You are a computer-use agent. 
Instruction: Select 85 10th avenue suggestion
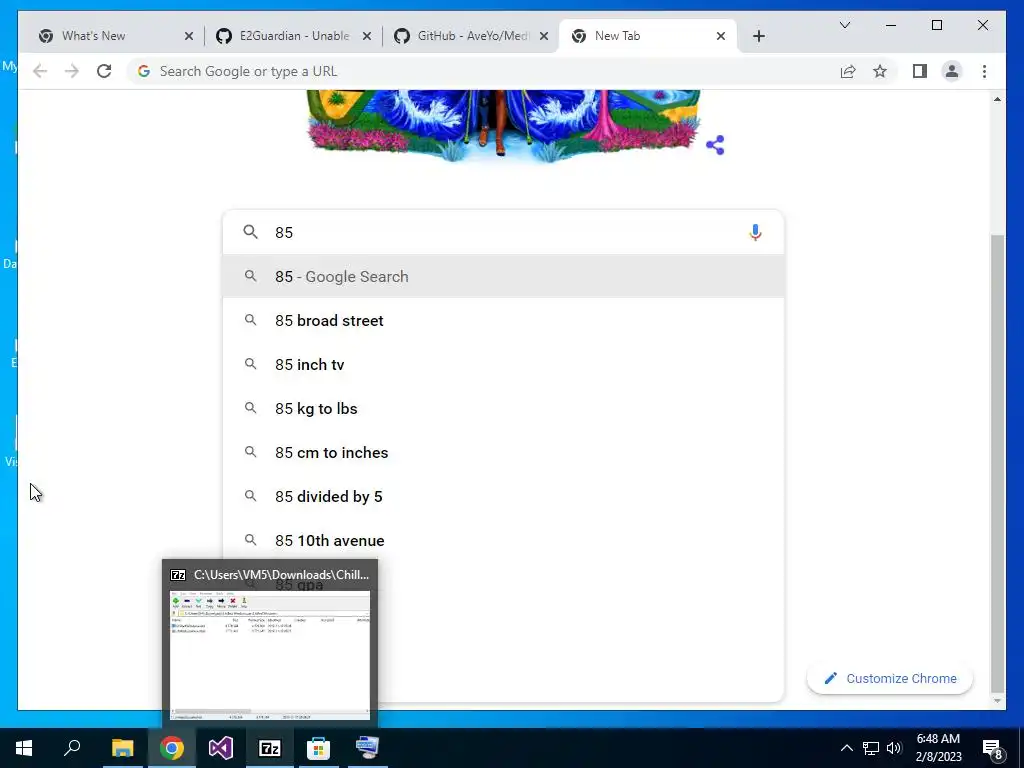(x=503, y=541)
